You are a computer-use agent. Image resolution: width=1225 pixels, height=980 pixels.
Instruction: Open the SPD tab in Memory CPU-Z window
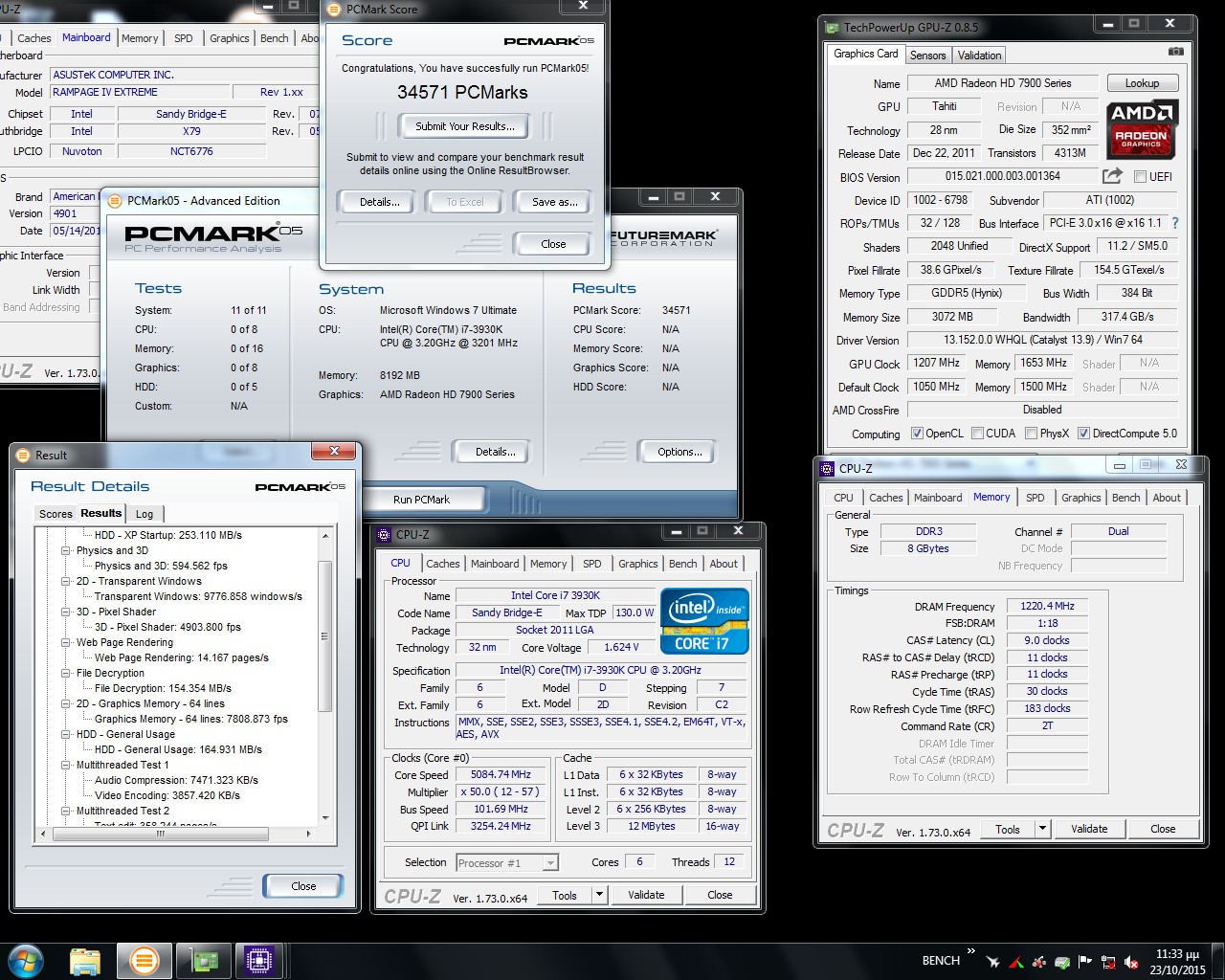(x=1035, y=498)
